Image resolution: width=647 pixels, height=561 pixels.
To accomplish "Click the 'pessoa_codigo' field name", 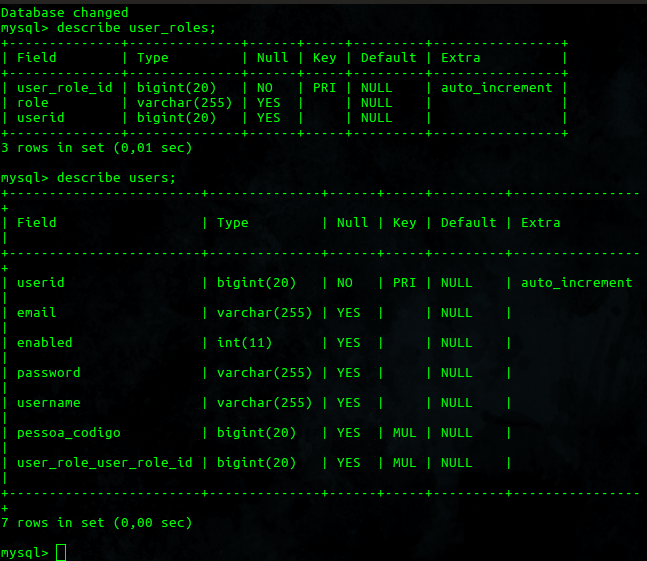I will coord(69,433).
